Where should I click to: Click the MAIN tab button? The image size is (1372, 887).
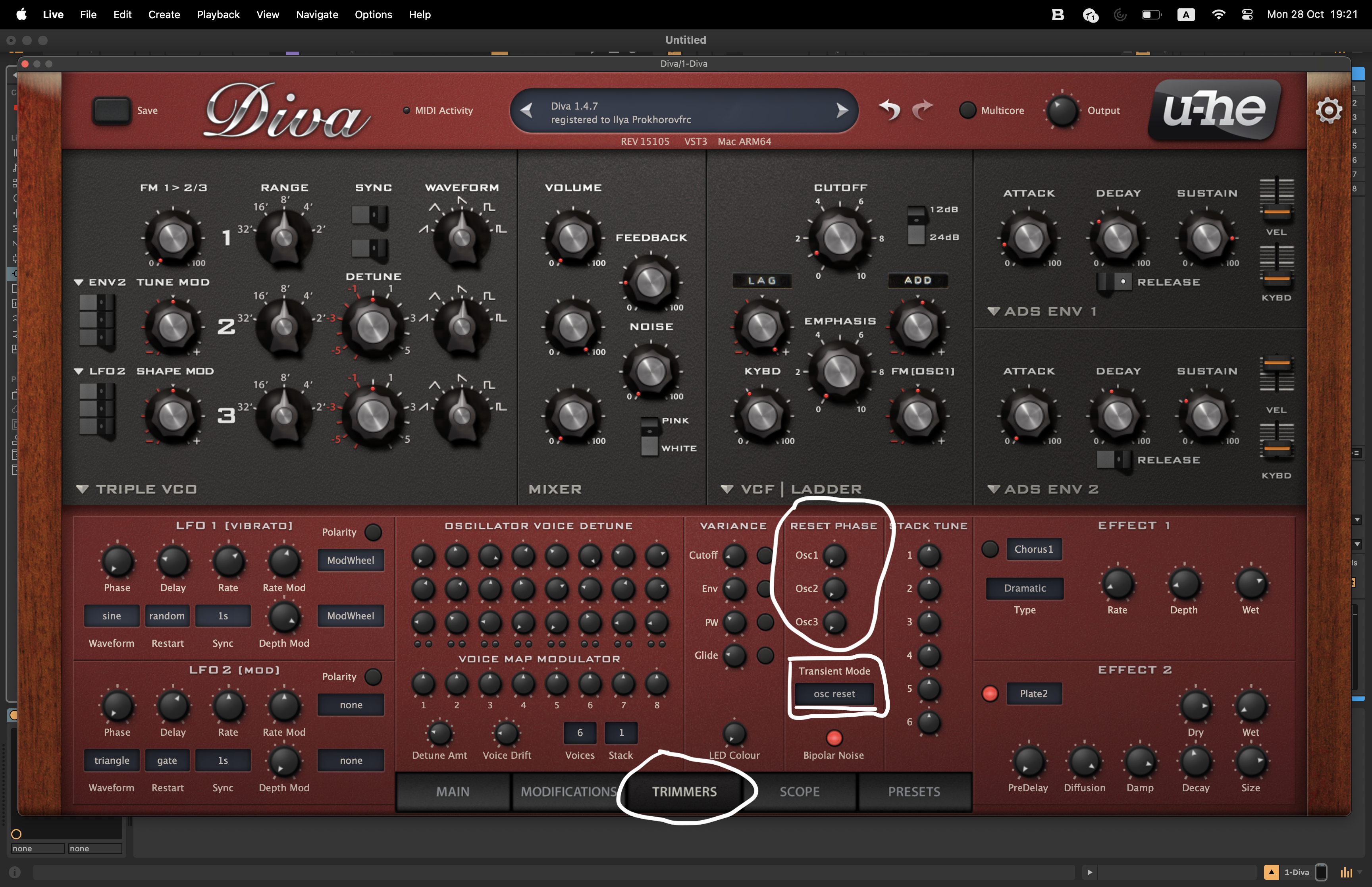click(x=453, y=791)
